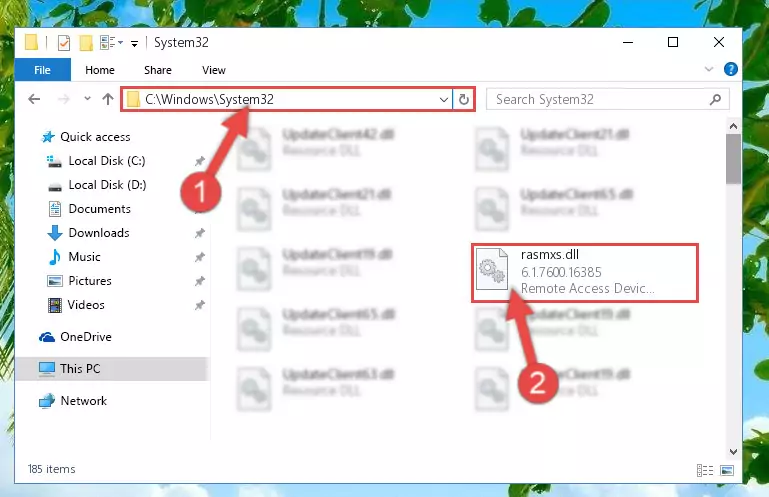Image resolution: width=769 pixels, height=497 pixels.
Task: Switch to the Share ribbon tab
Action: pyautogui.click(x=157, y=70)
